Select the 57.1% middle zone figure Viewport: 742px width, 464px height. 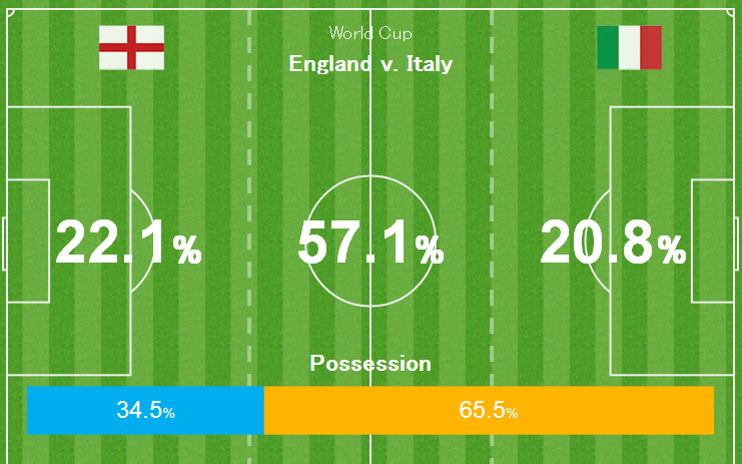click(x=370, y=243)
